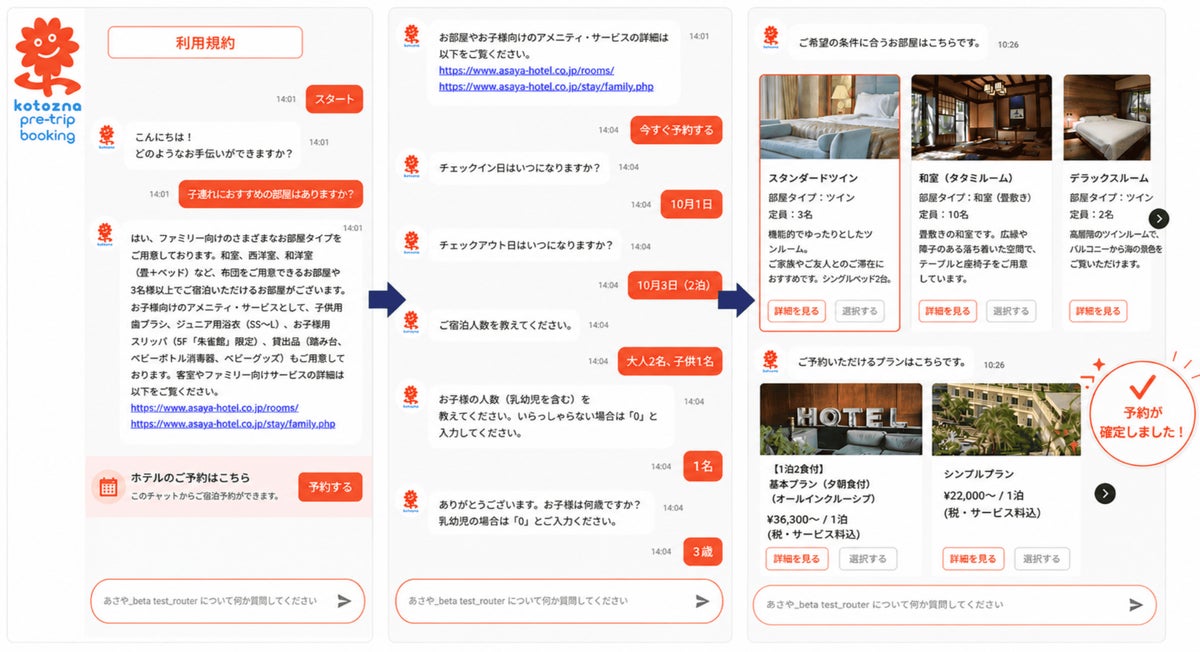The height and width of the screenshot is (652, 1200).
Task: Open 基本プラン HOTEL sign photo
Action: tap(839, 419)
